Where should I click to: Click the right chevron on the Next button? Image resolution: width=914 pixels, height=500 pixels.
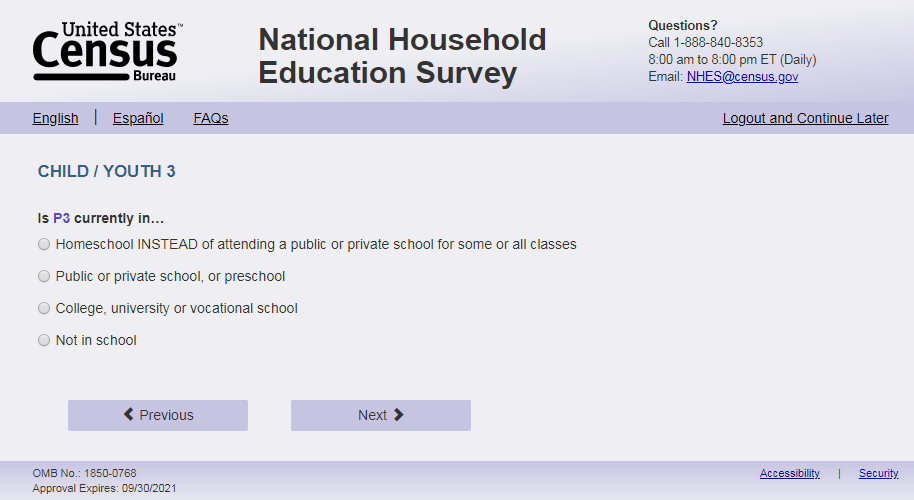coord(399,414)
